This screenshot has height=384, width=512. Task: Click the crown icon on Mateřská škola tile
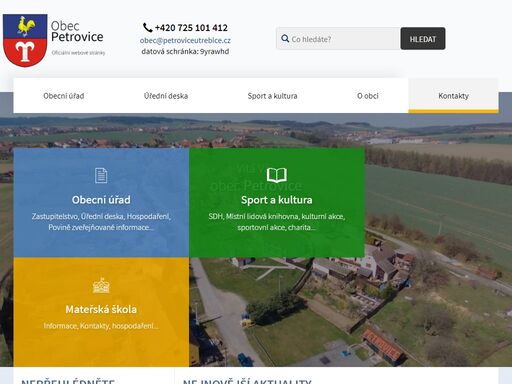coord(101,286)
